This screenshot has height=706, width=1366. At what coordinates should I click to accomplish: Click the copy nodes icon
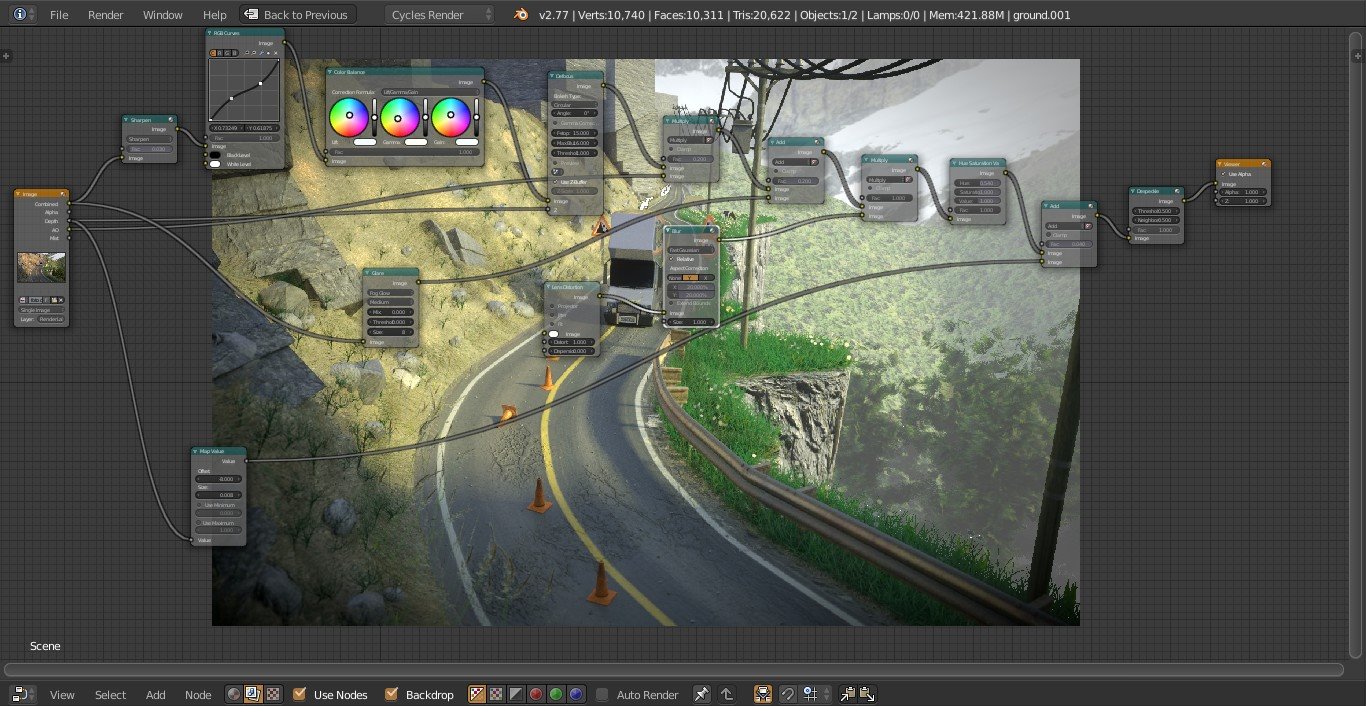click(x=847, y=694)
